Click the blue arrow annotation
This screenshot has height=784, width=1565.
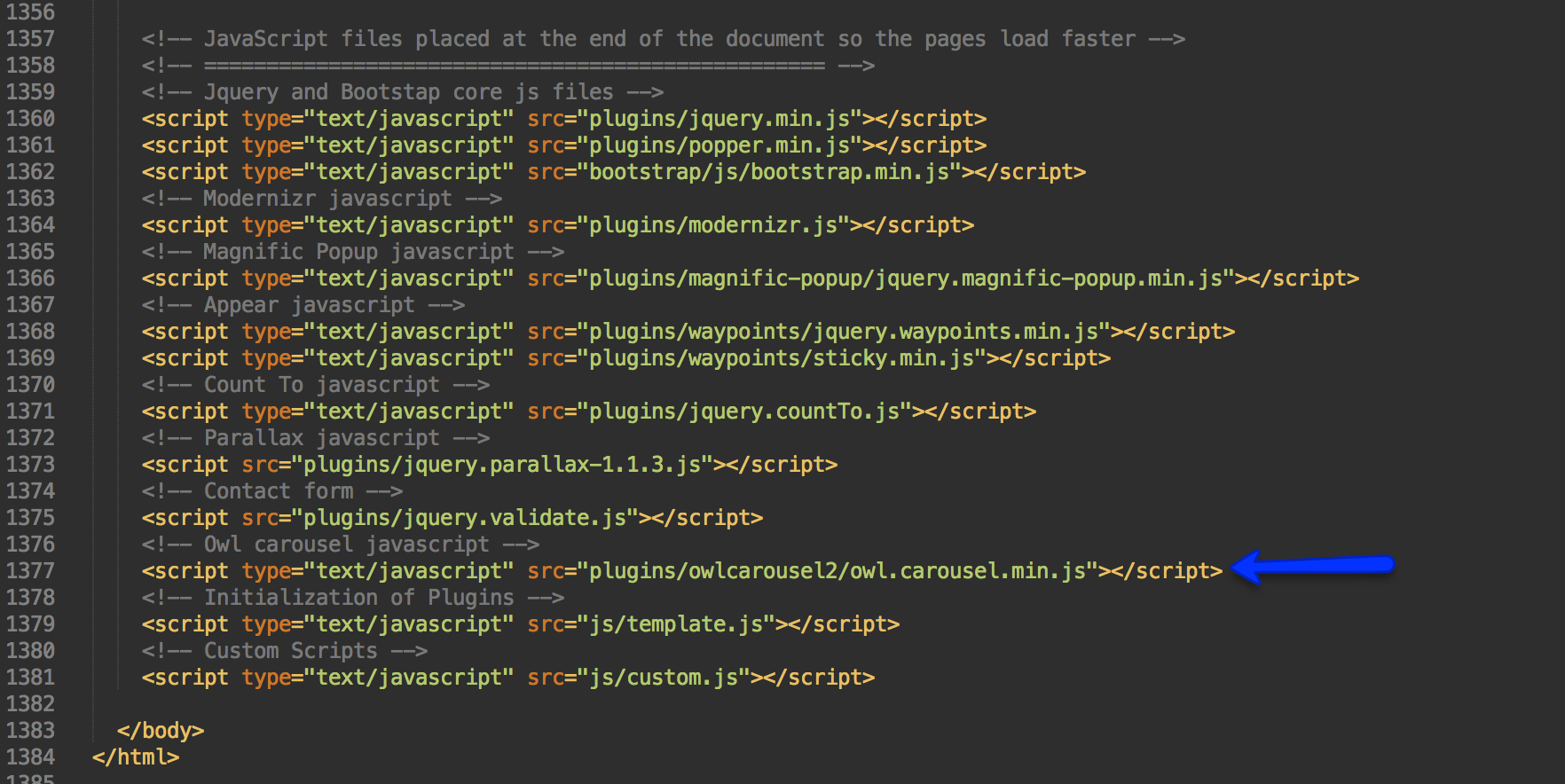tap(1313, 567)
